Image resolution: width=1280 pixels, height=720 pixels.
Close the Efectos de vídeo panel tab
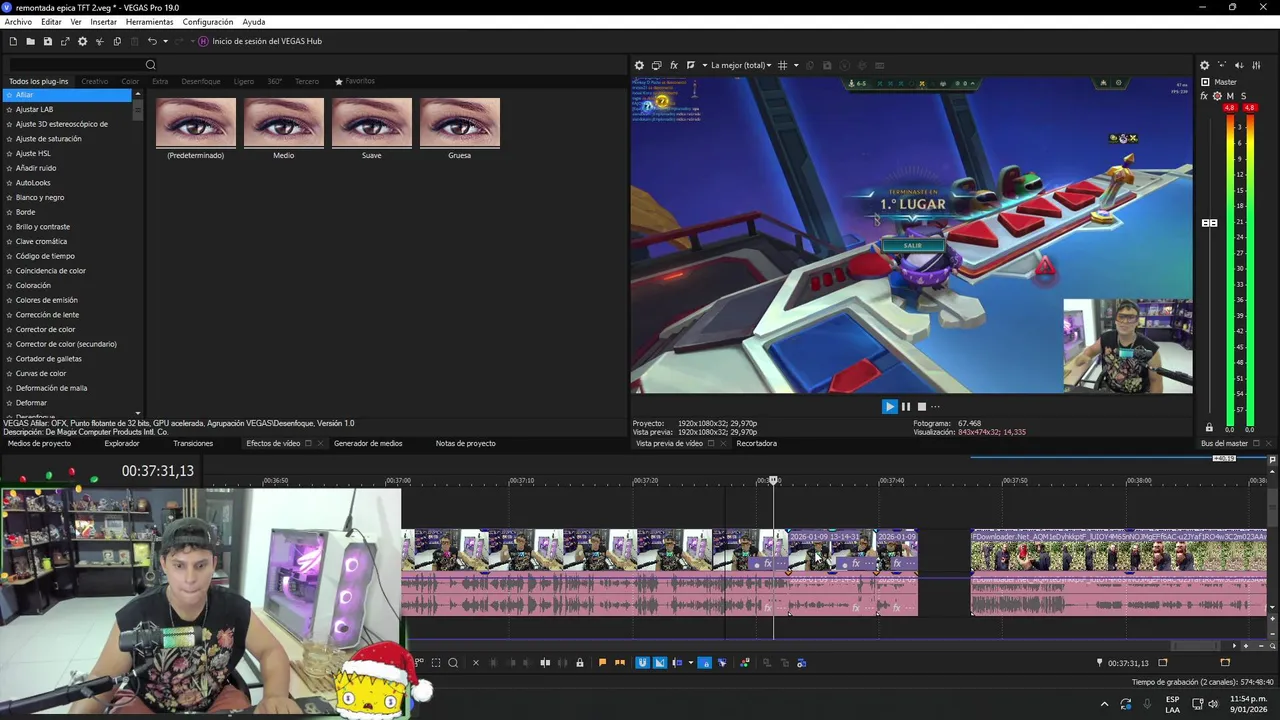pos(320,443)
